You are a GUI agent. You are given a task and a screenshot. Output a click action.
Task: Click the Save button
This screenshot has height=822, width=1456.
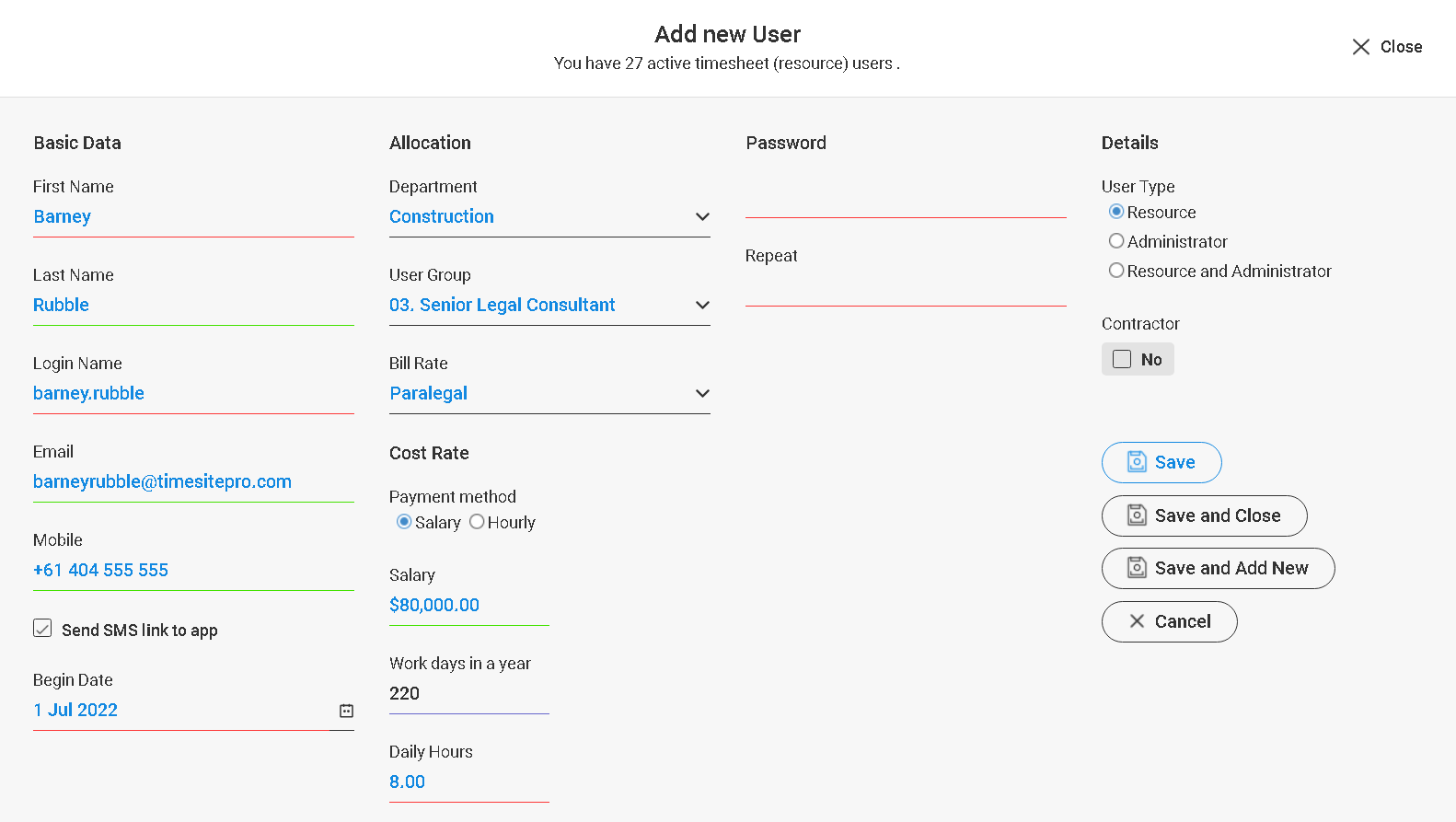pos(1161,462)
